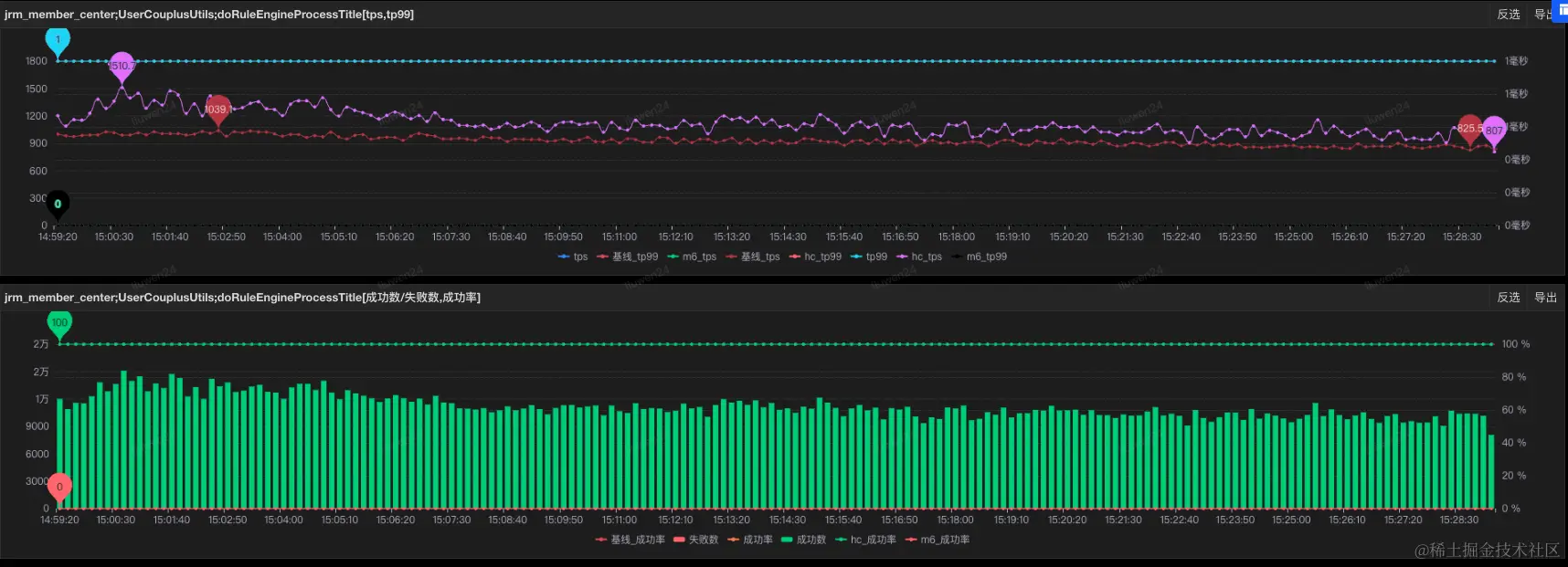Hide the m6_tps series via legend
Image resolution: width=1568 pixels, height=567 pixels.
(x=692, y=257)
